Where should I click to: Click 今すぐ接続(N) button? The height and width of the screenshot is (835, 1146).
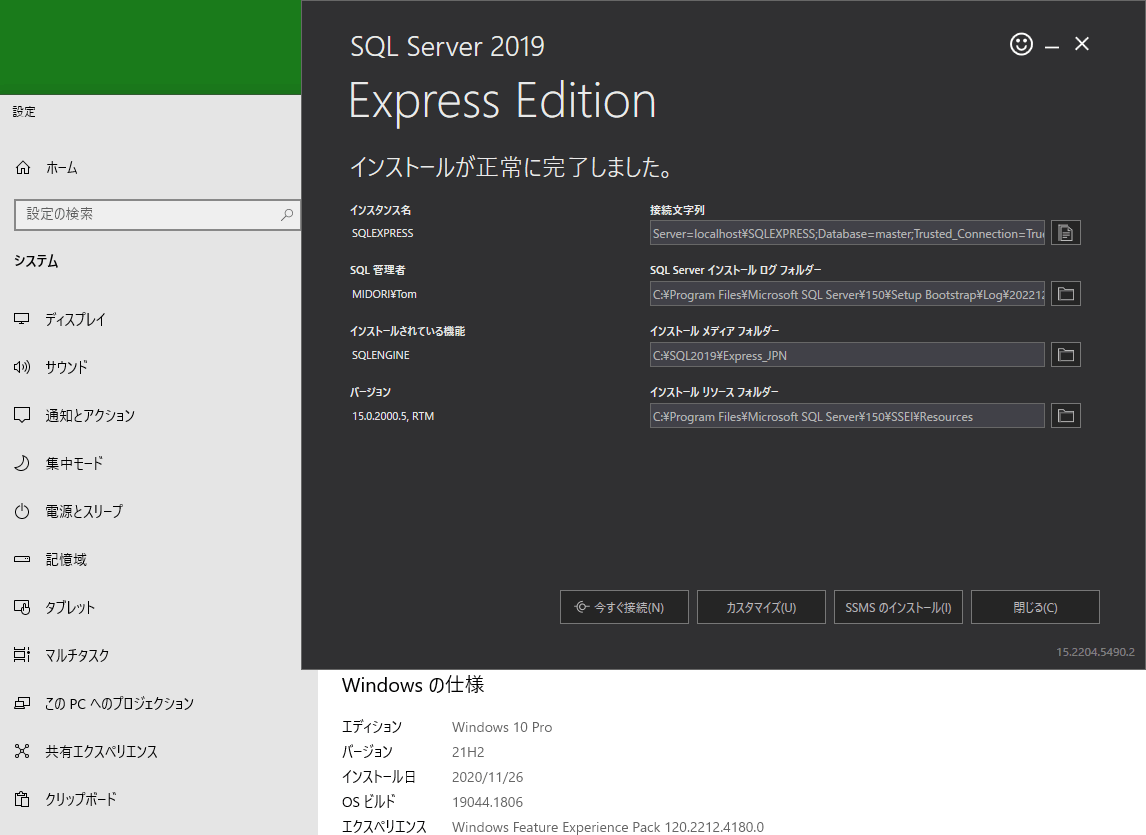[x=624, y=607]
